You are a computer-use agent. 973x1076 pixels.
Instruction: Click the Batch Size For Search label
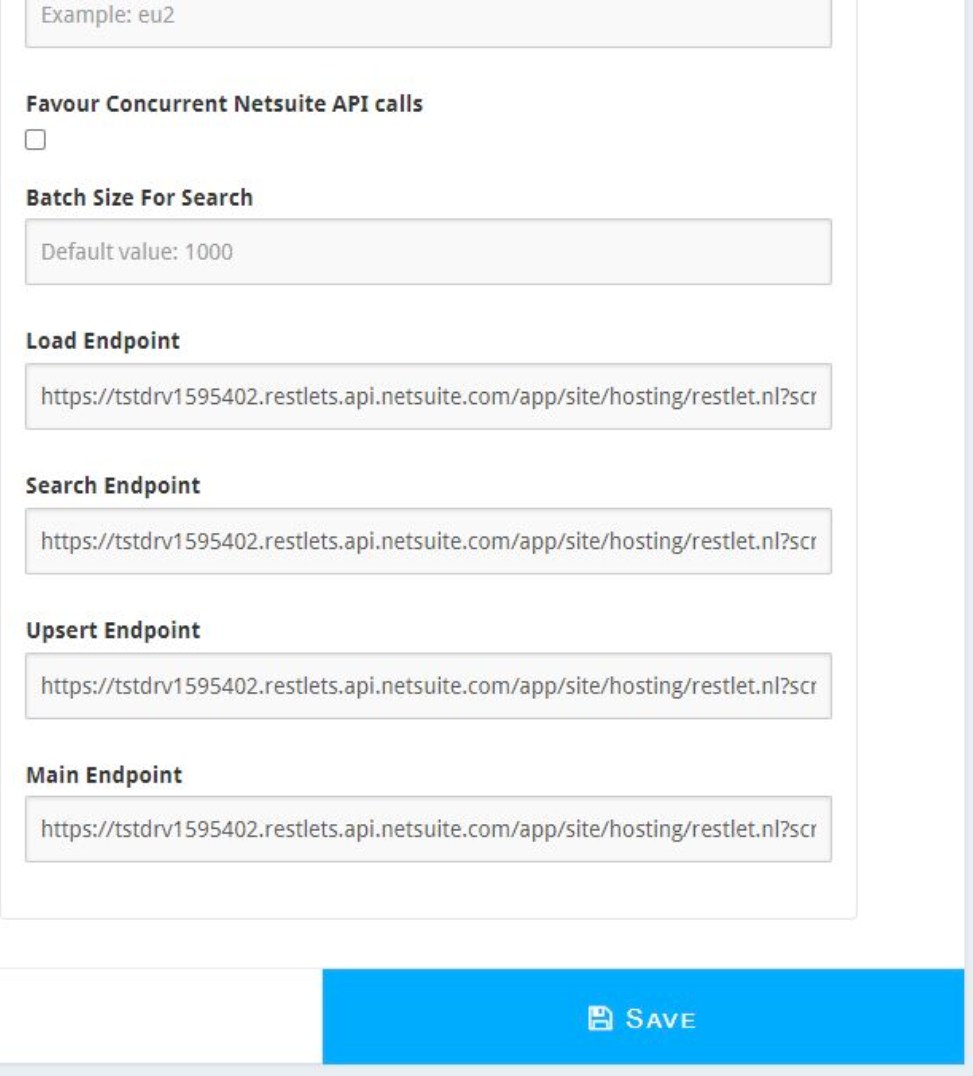(139, 198)
